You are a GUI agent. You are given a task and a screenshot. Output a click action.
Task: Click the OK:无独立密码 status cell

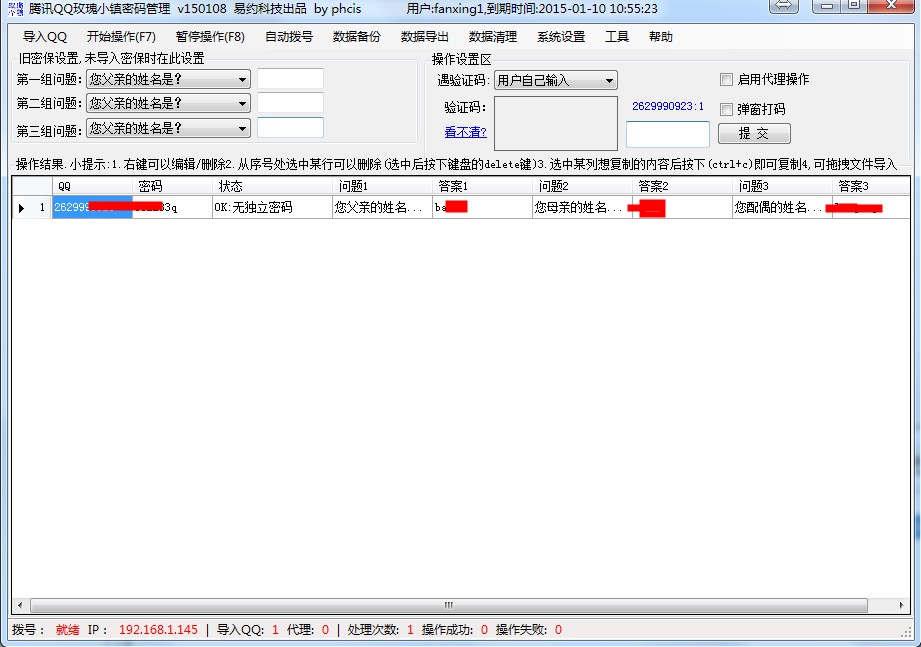272,207
